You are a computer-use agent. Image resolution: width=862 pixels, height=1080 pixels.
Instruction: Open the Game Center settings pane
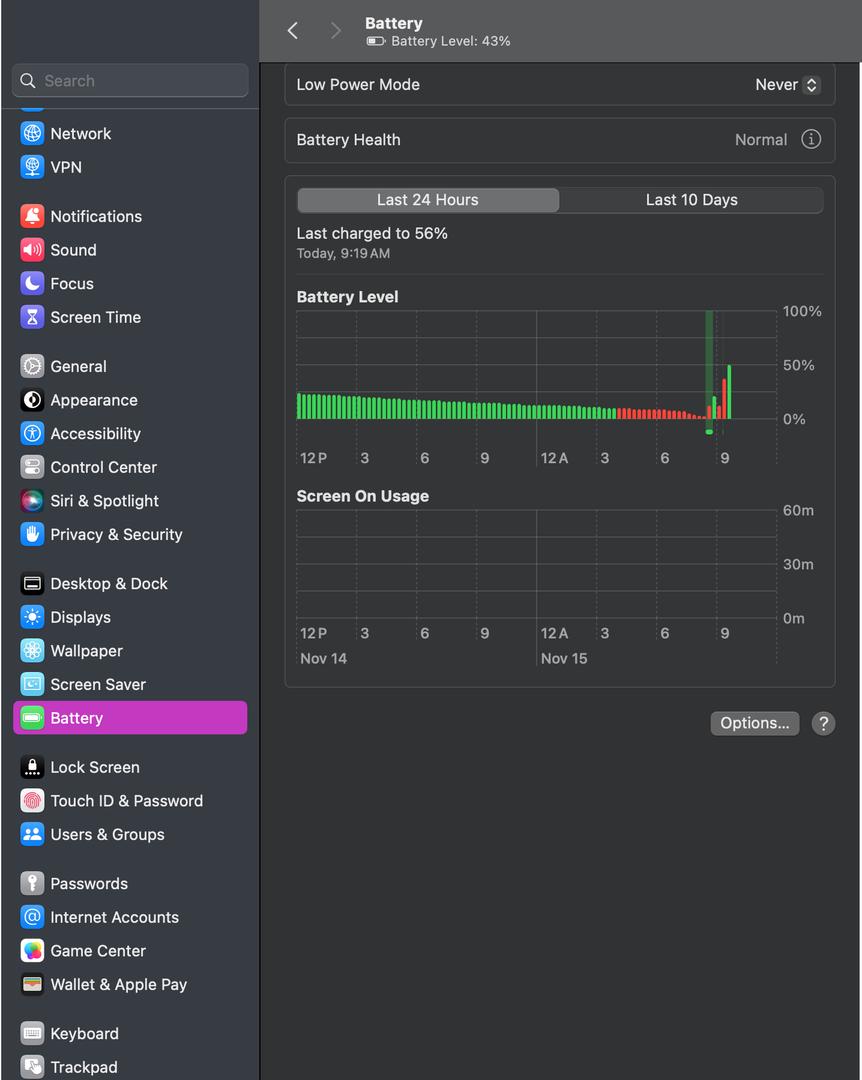pos(97,951)
